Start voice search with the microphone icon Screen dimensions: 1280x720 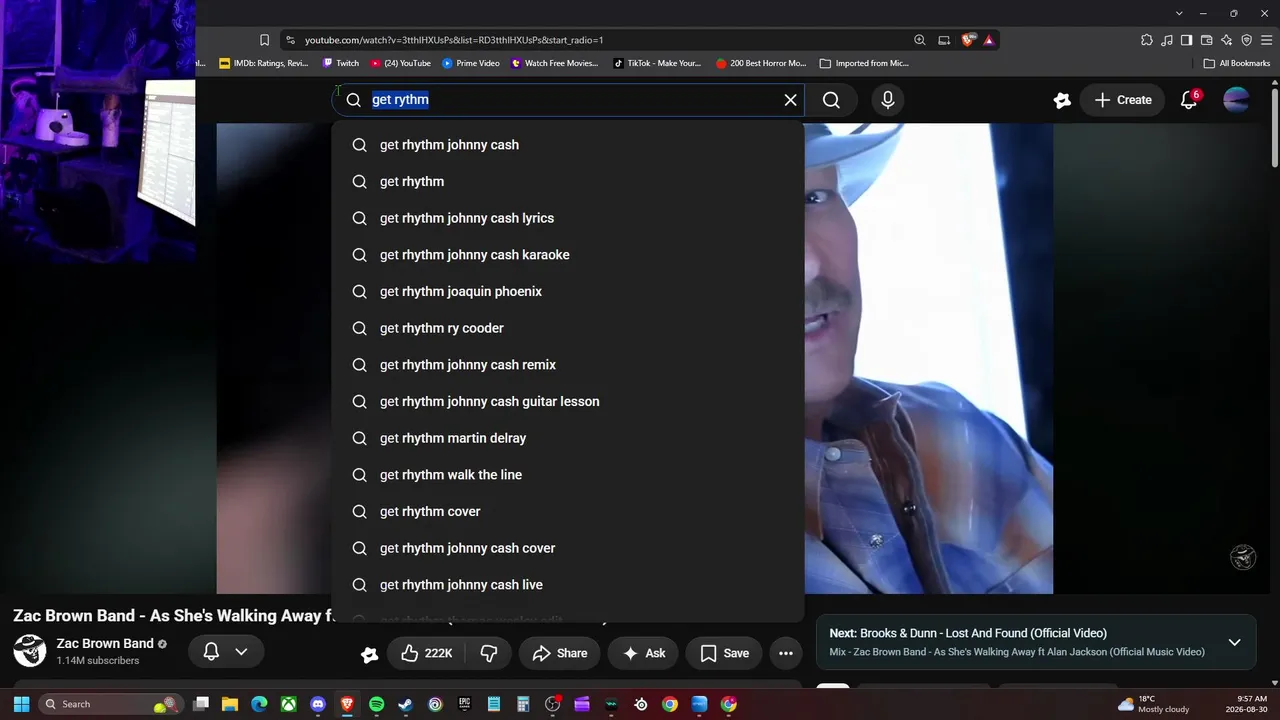click(887, 100)
